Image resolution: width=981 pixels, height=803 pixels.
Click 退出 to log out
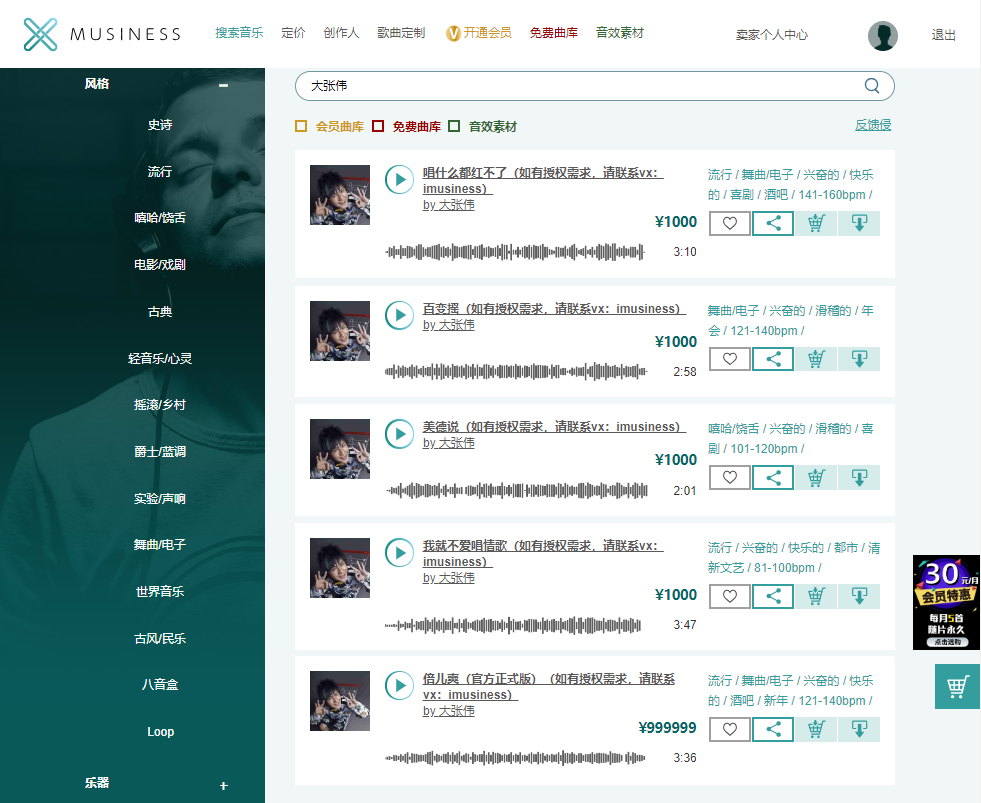(943, 35)
